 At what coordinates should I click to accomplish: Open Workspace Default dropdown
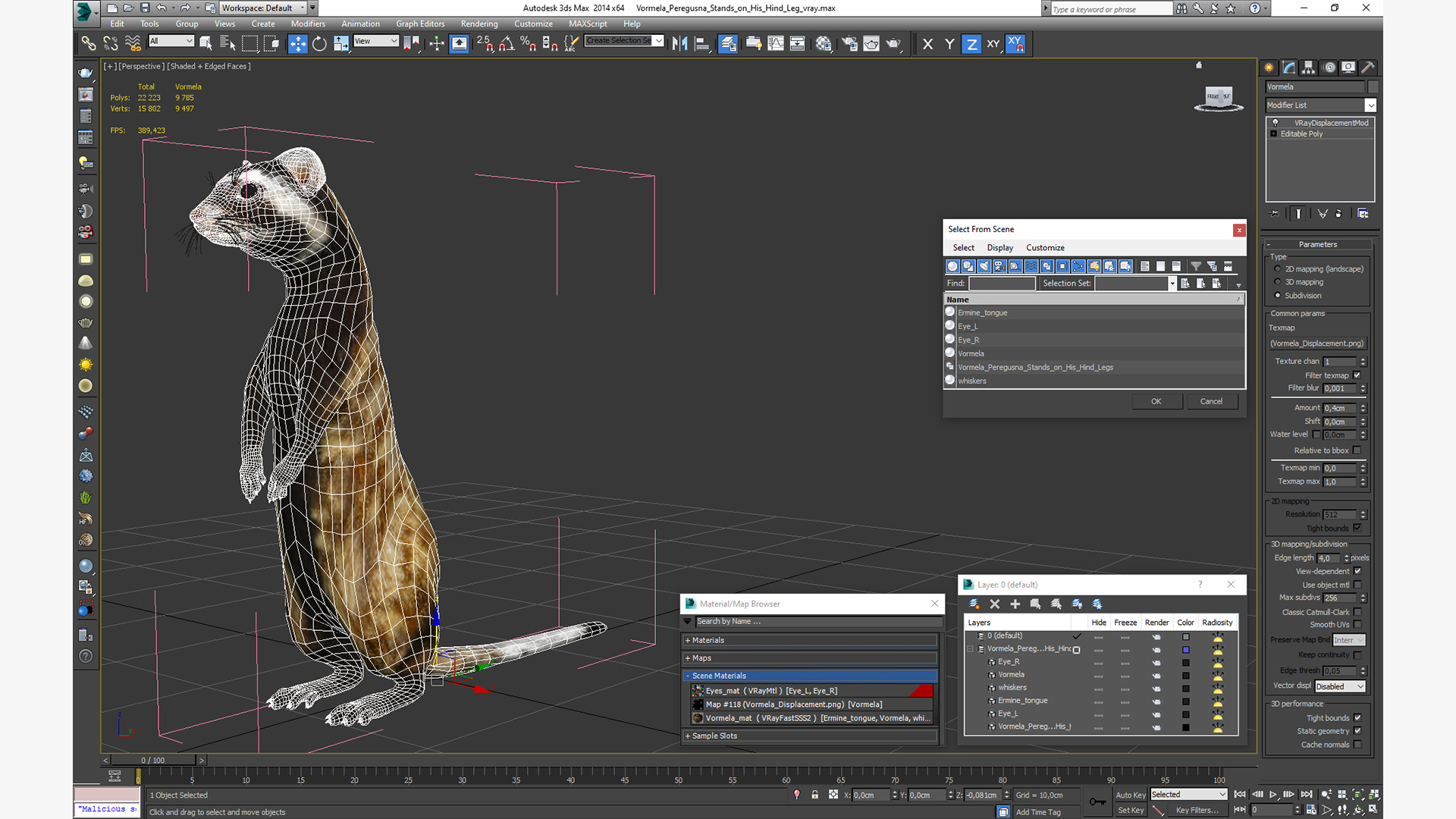point(262,8)
